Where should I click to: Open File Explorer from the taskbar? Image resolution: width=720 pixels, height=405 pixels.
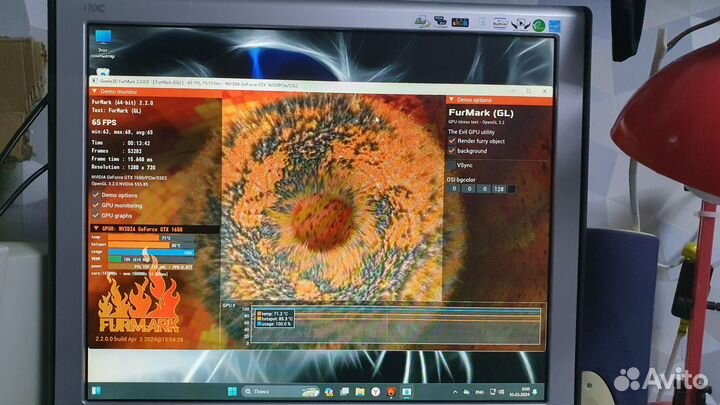point(358,390)
